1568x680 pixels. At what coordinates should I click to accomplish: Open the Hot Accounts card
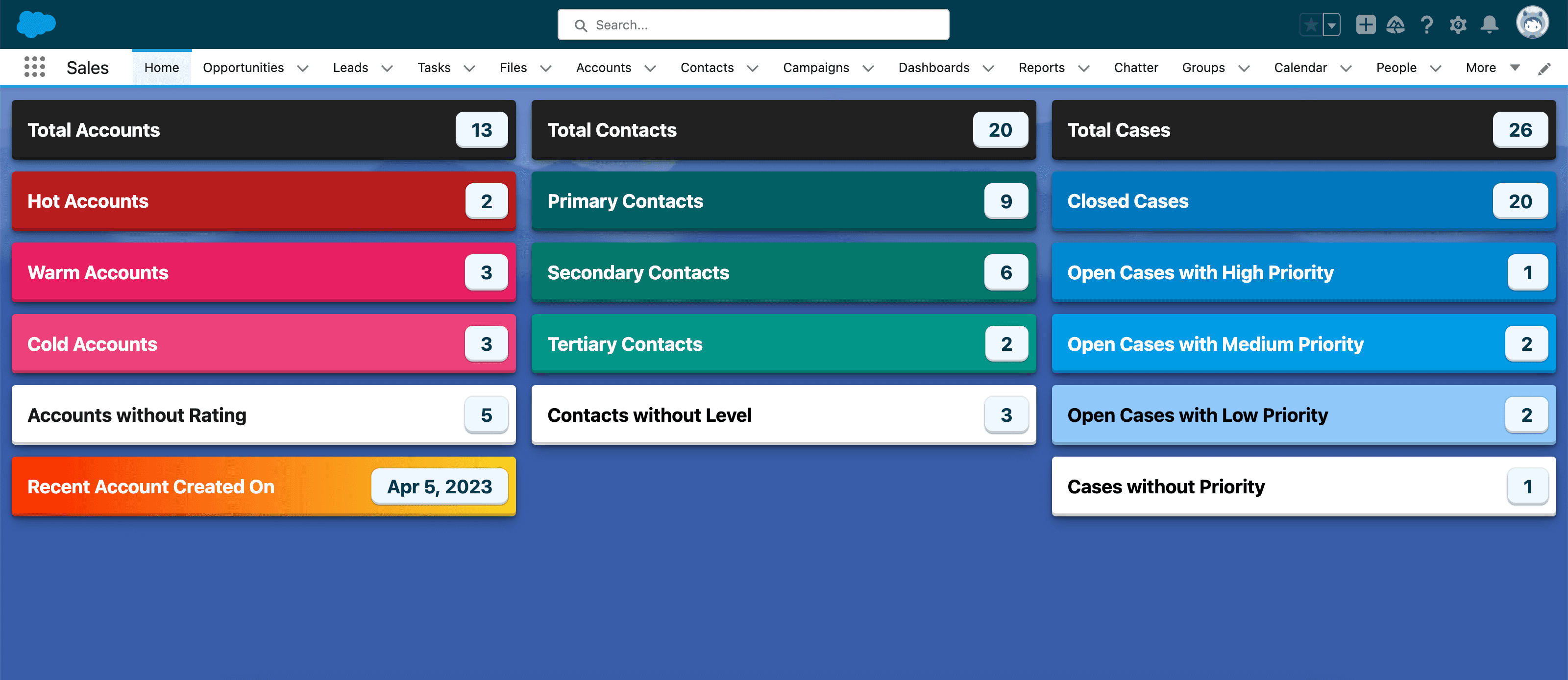pyautogui.click(x=264, y=201)
